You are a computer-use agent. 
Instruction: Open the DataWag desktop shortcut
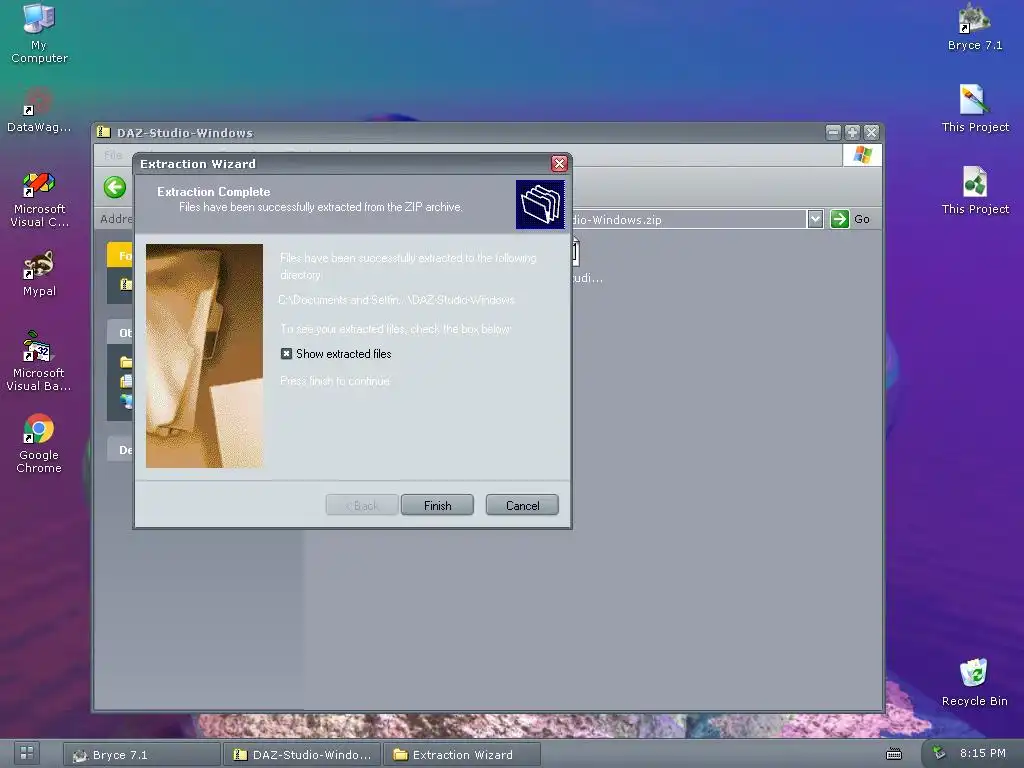39,110
